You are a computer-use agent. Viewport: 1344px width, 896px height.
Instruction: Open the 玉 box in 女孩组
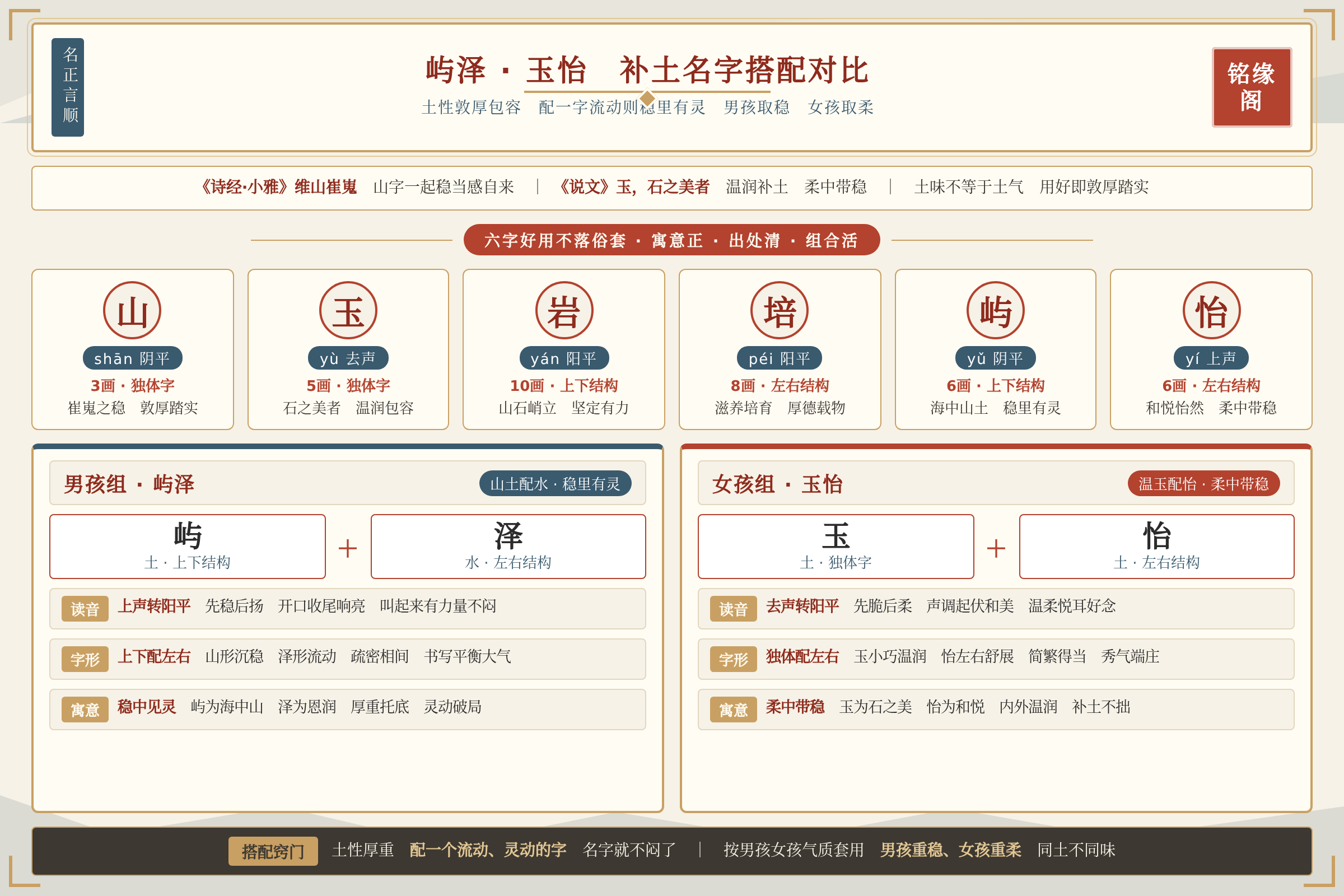tap(836, 547)
